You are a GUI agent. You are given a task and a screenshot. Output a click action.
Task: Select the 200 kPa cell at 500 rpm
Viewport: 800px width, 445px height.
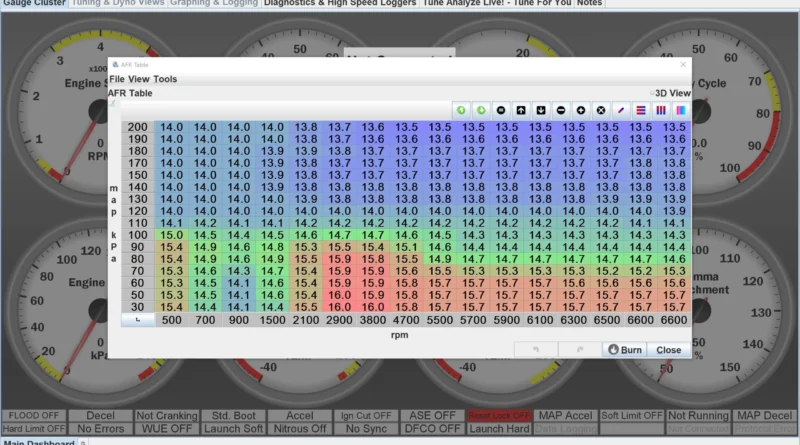click(172, 128)
